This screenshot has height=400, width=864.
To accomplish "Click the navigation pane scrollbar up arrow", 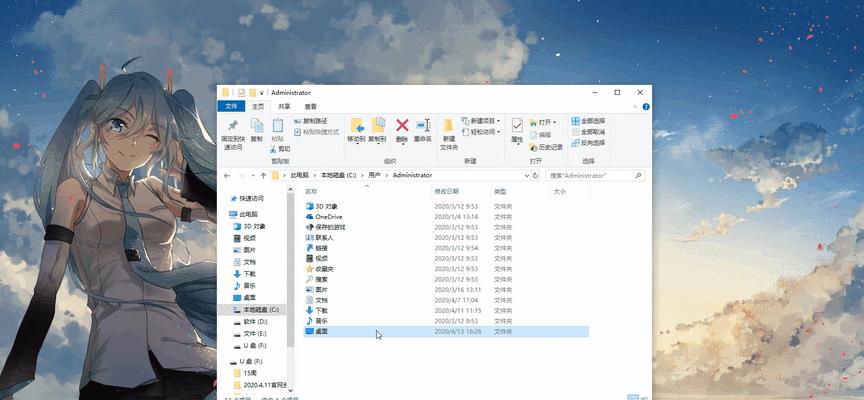I will [x=290, y=189].
